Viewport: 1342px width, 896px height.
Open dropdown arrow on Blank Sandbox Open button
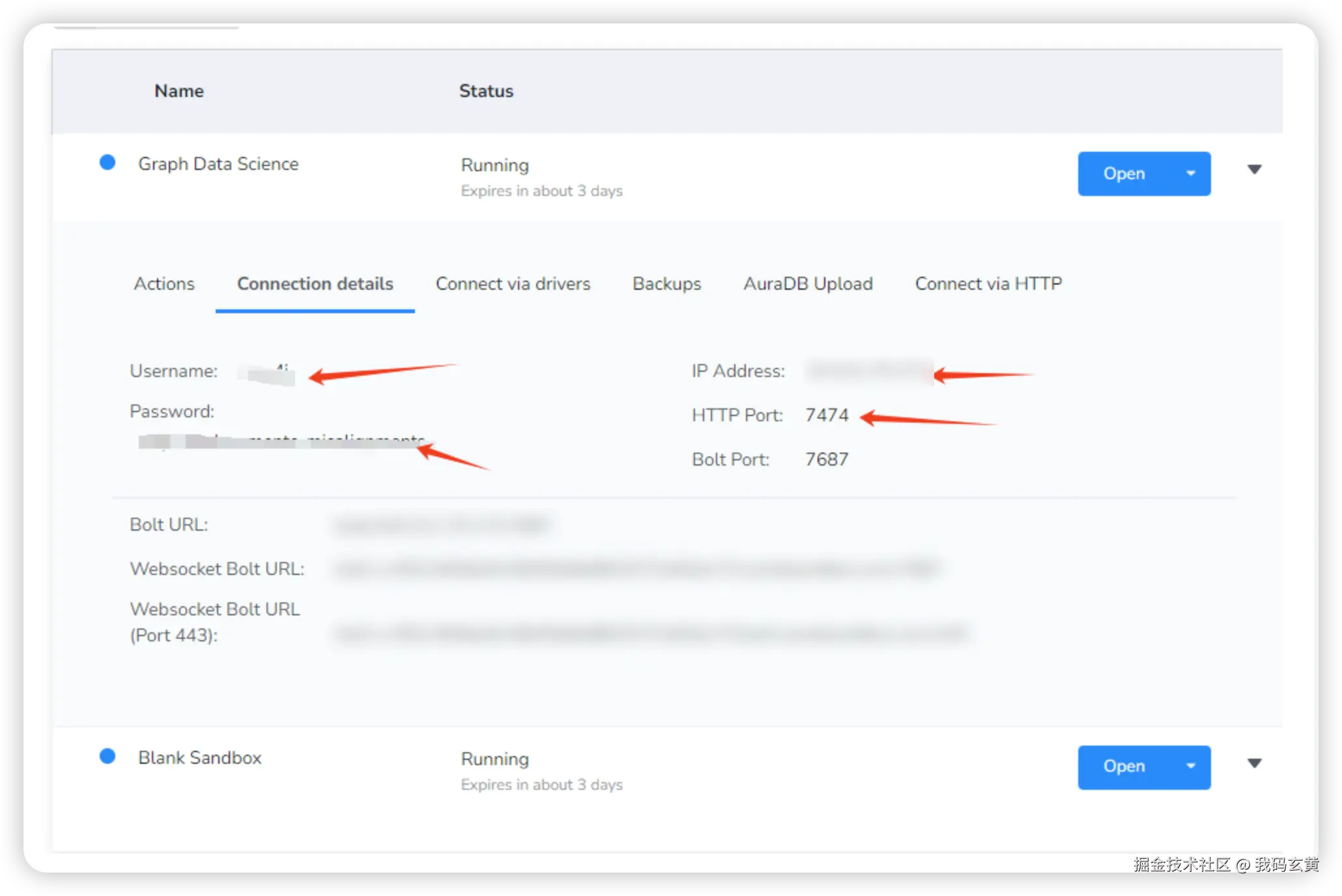pos(1190,766)
